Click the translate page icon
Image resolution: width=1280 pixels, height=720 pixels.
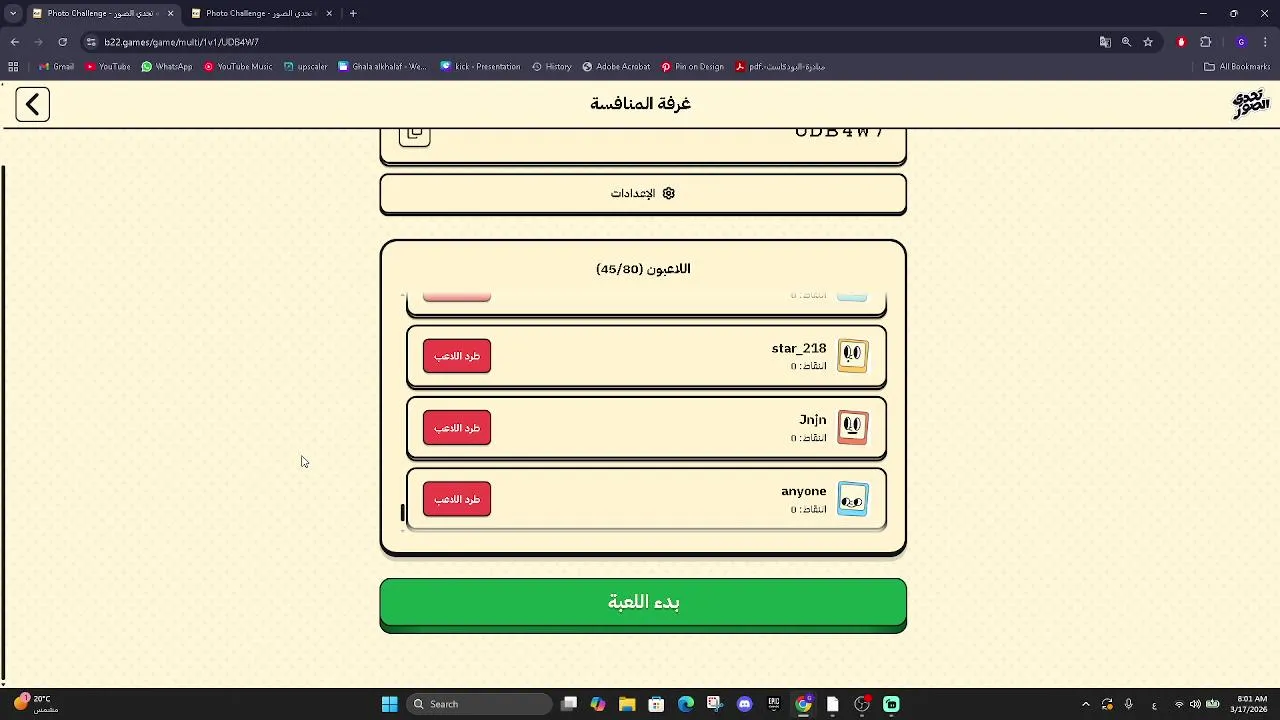coord(1105,42)
